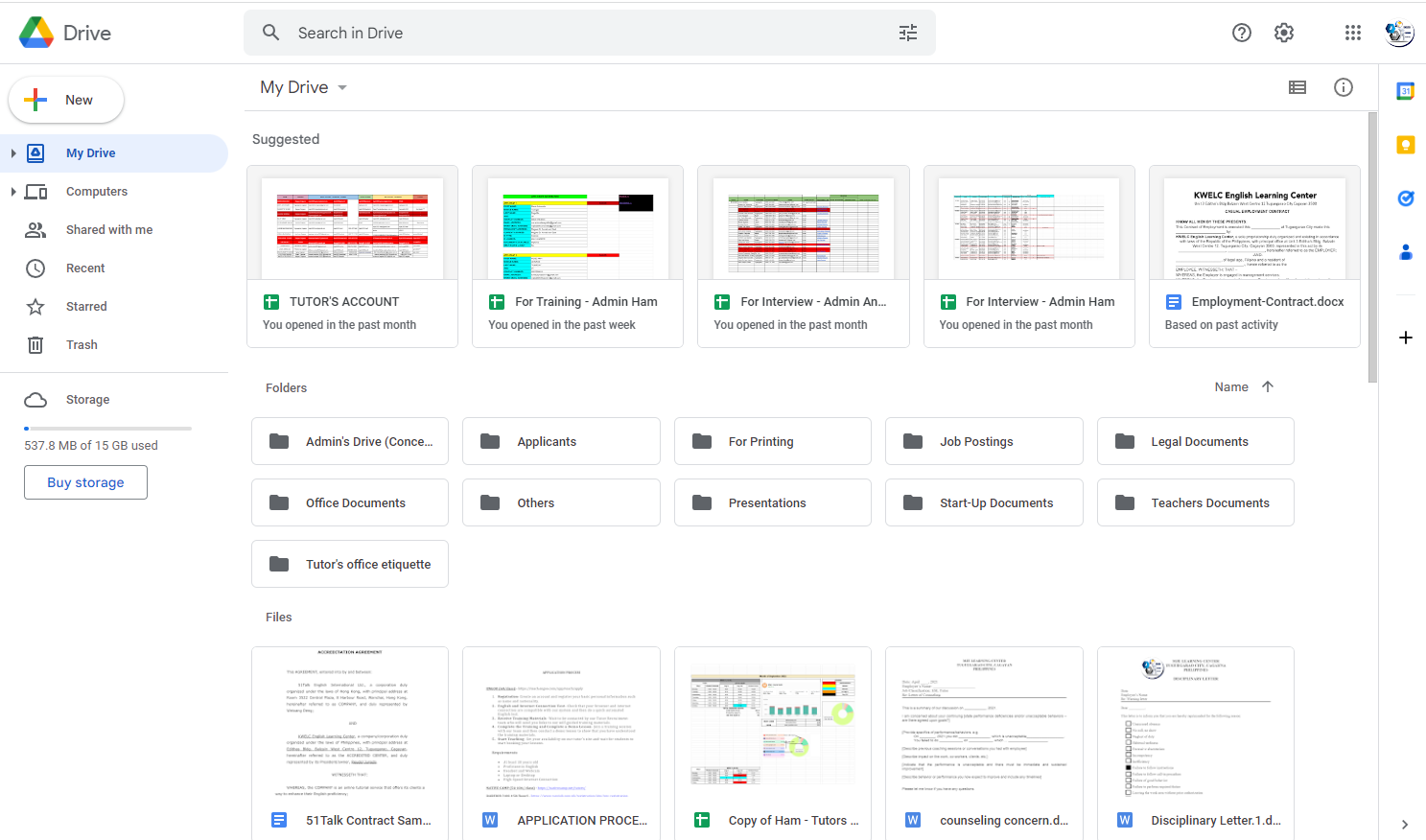Click the storage usage progress bar
This screenshot has height=840, width=1426.
coord(107,429)
